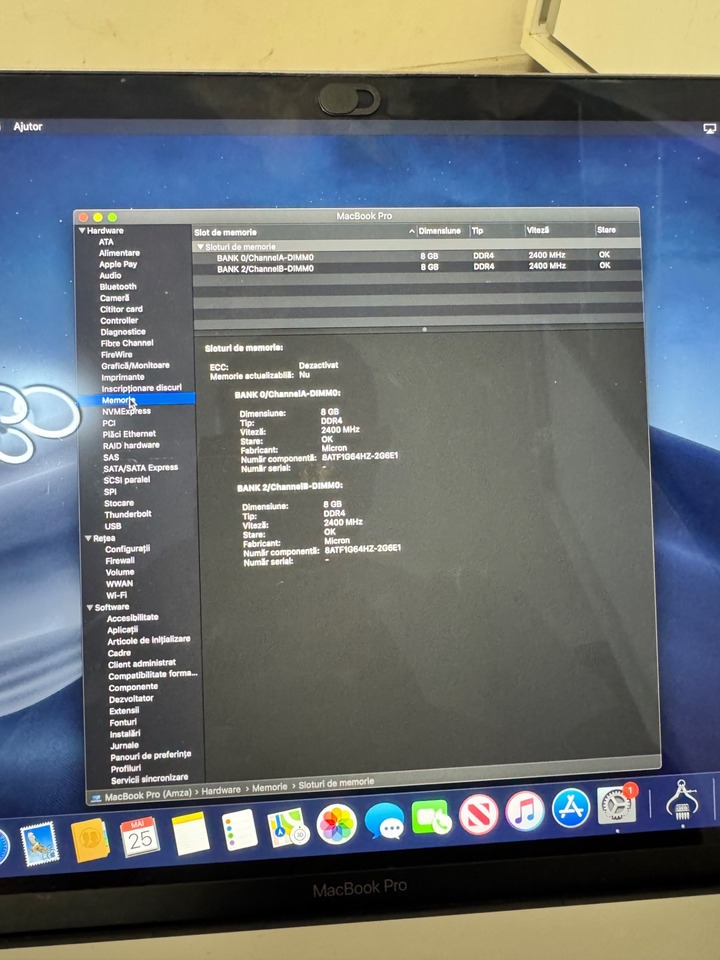Sort by the Dimensiune column header
The height and width of the screenshot is (960, 720).
click(439, 231)
